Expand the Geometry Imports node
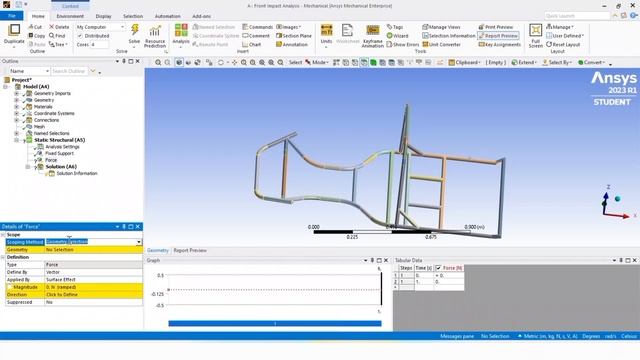Viewport: 640px width, 360px height. click(x=16, y=93)
